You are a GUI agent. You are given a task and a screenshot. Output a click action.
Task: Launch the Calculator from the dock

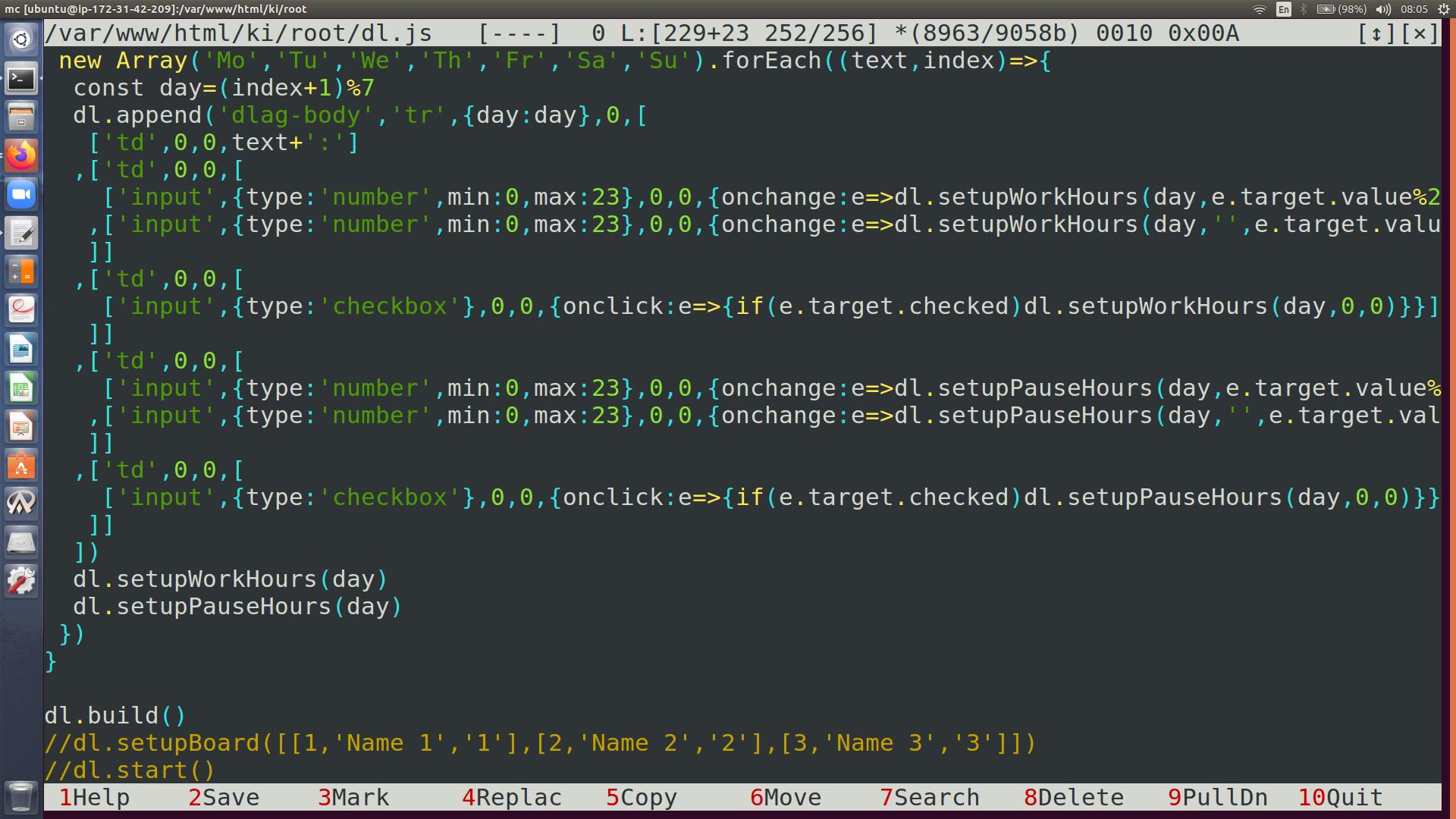pyautogui.click(x=21, y=271)
